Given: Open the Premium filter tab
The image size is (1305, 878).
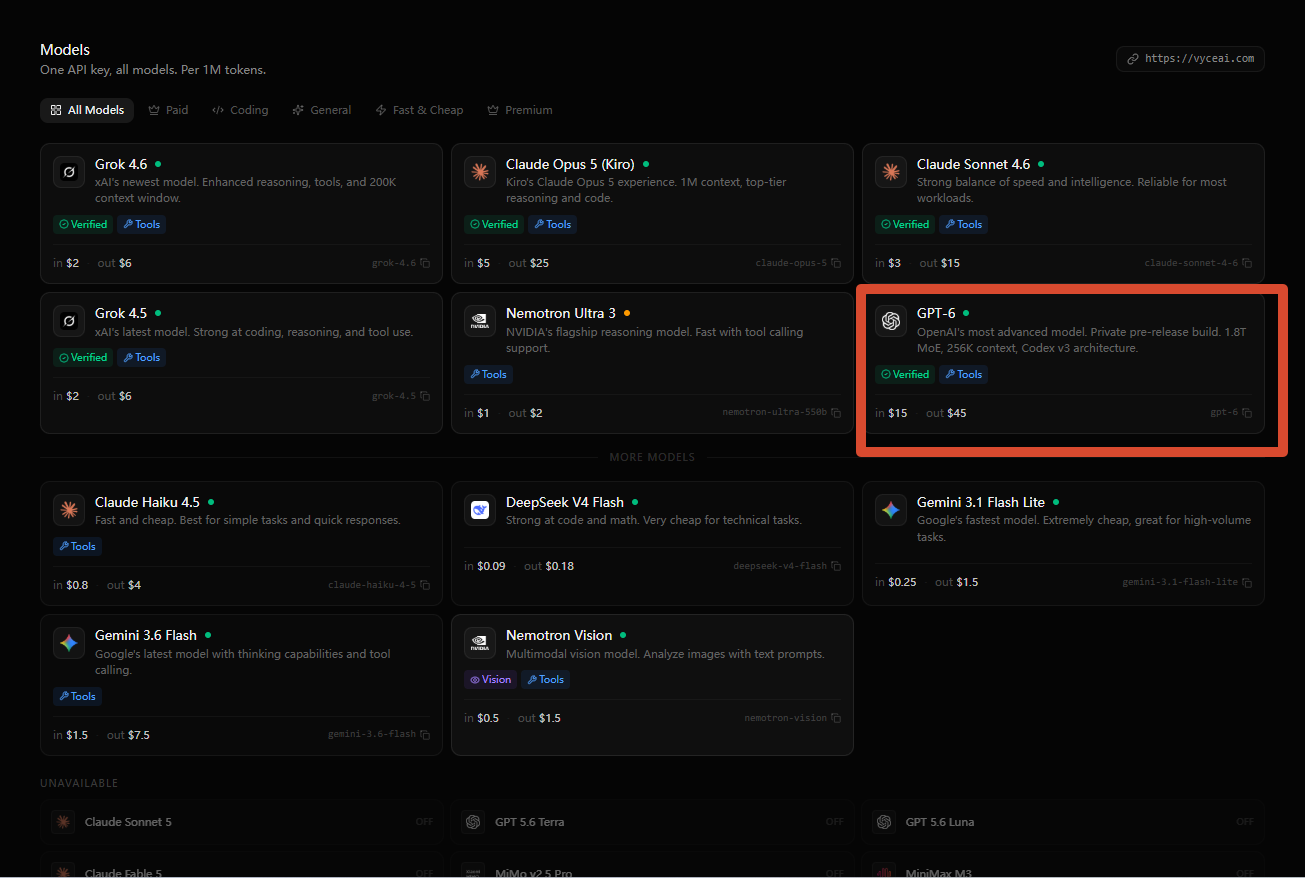Looking at the screenshot, I should pos(519,110).
